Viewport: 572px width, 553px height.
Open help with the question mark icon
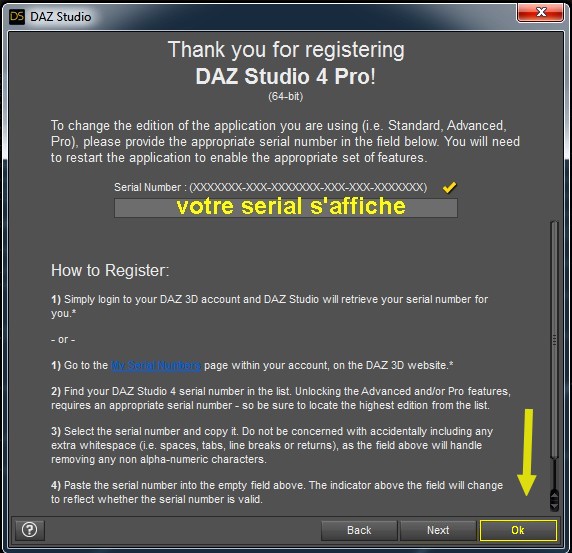click(x=30, y=530)
